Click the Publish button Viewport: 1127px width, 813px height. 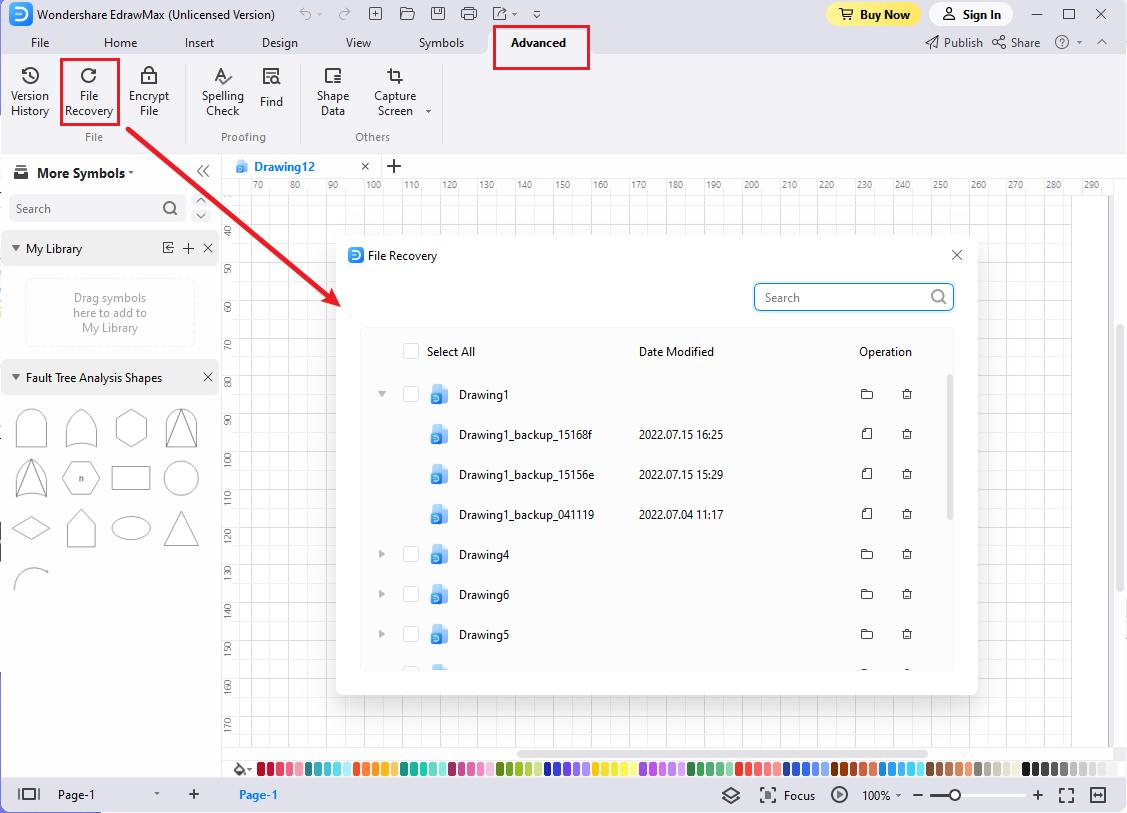tap(954, 42)
